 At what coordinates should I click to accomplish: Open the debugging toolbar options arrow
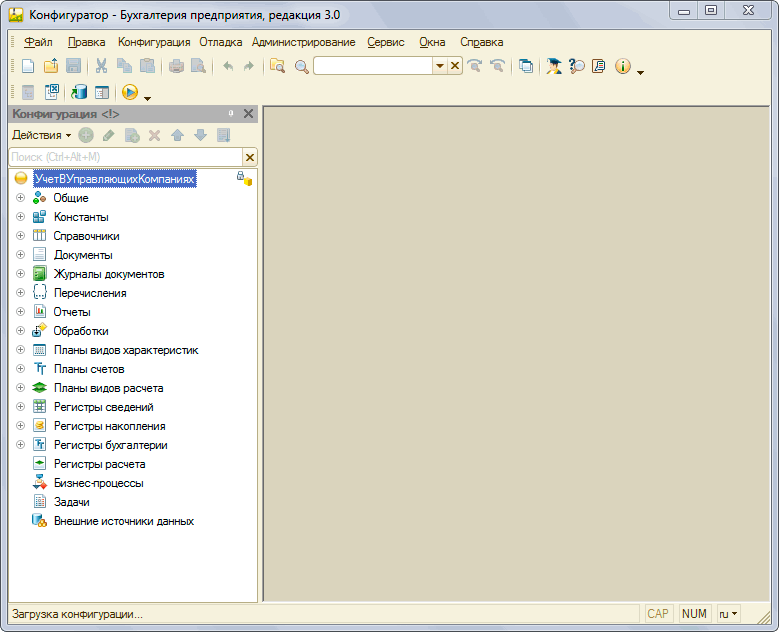click(147, 98)
